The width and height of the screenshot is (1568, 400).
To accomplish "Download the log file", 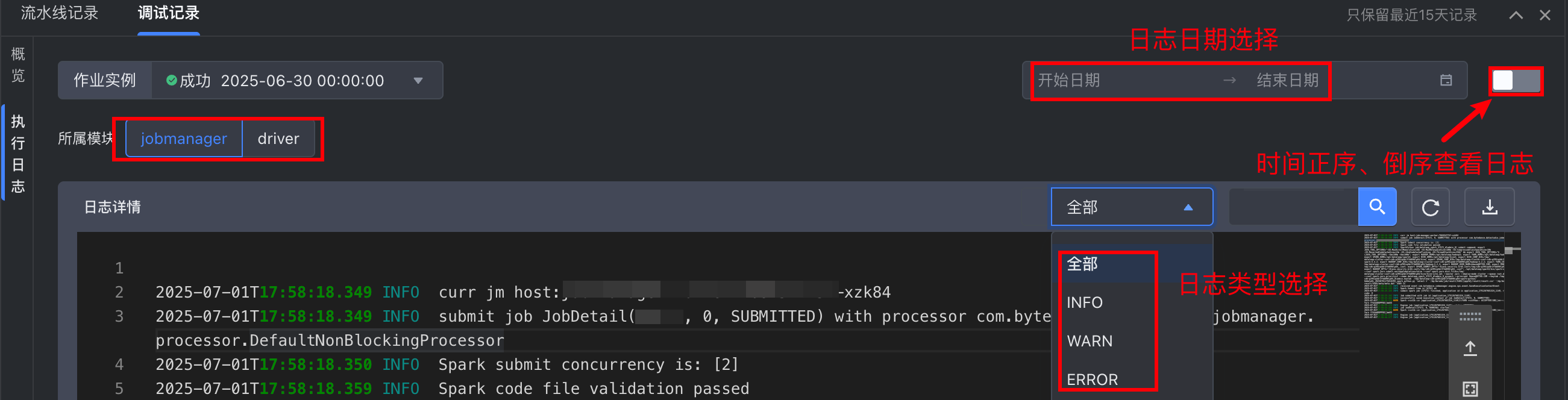I will 1489,207.
